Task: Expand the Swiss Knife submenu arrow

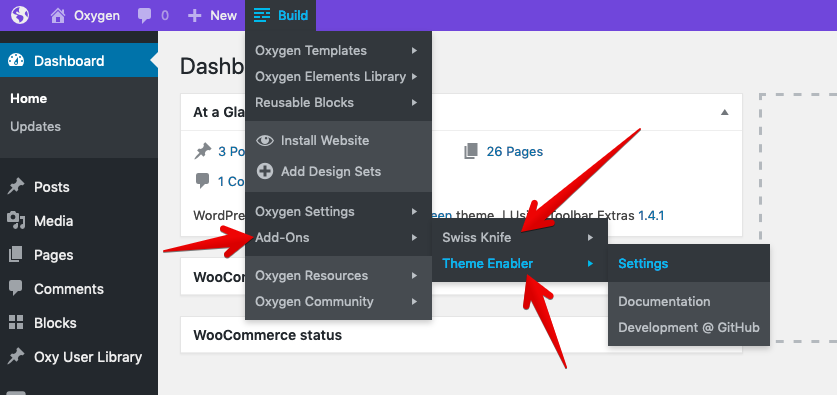Action: (x=590, y=238)
